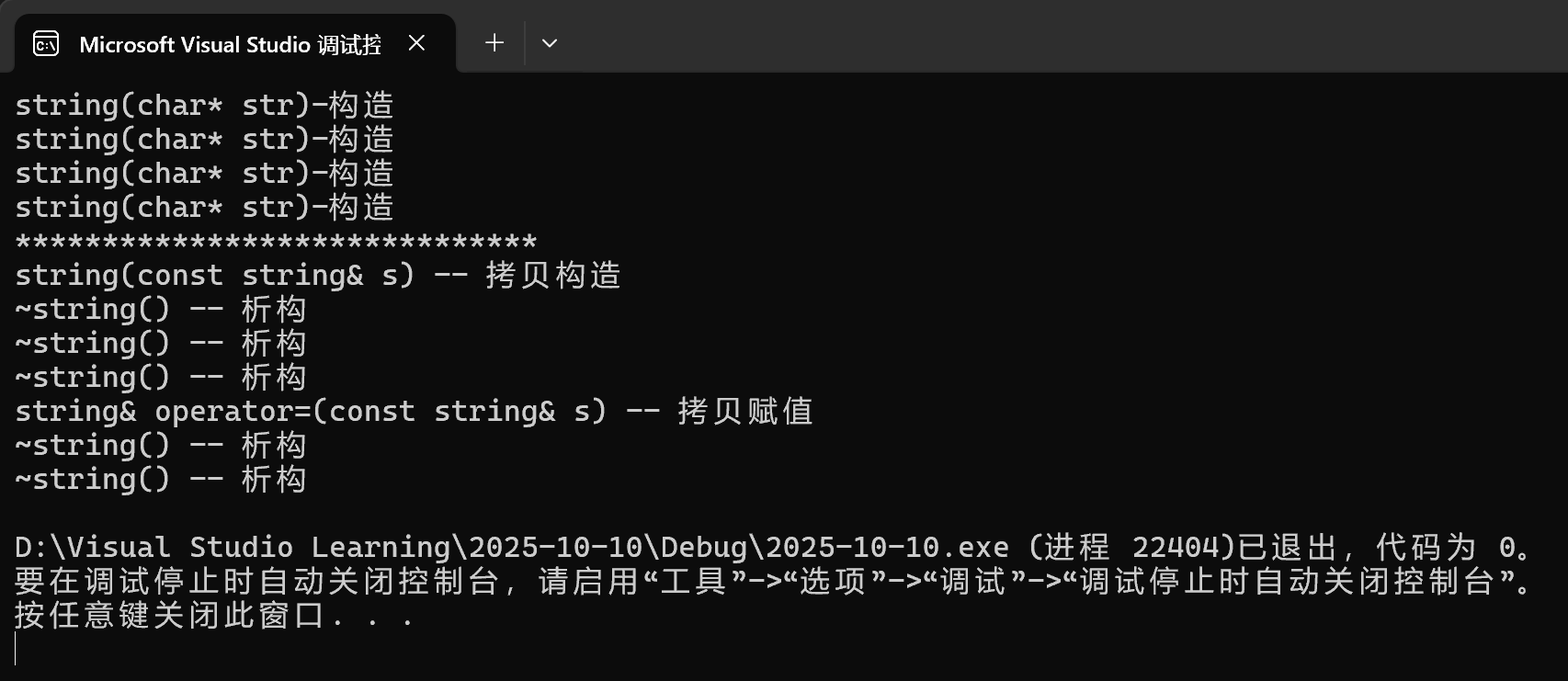1568x681 pixels.
Task: Click the last '~string() -- 析构' line
Action: point(159,479)
